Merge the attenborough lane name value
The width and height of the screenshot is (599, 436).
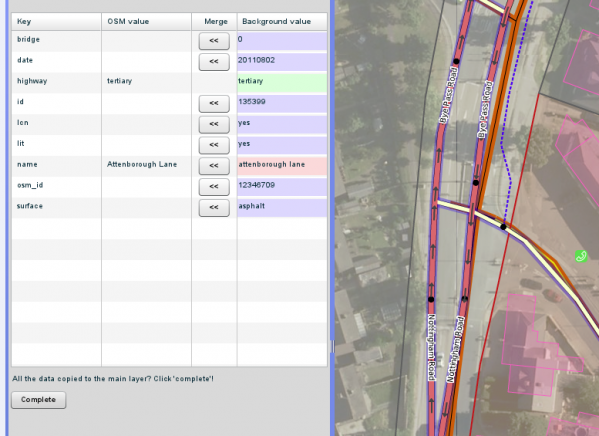point(214,166)
